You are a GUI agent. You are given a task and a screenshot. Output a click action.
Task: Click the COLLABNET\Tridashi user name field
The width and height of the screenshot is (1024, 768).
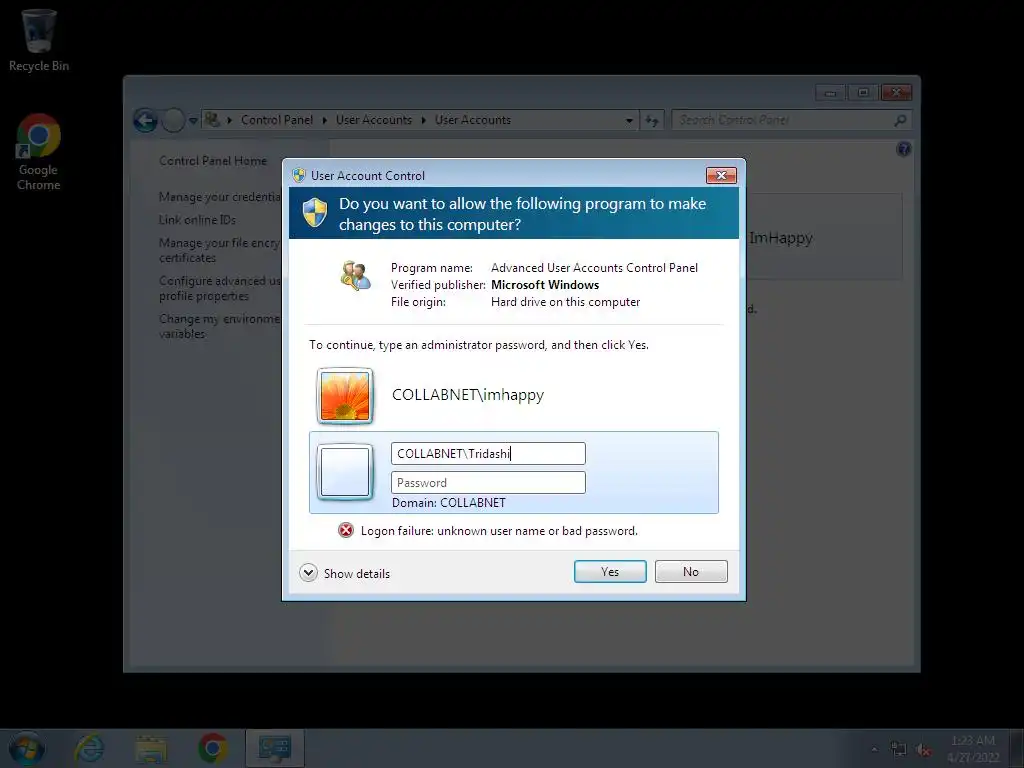click(488, 453)
